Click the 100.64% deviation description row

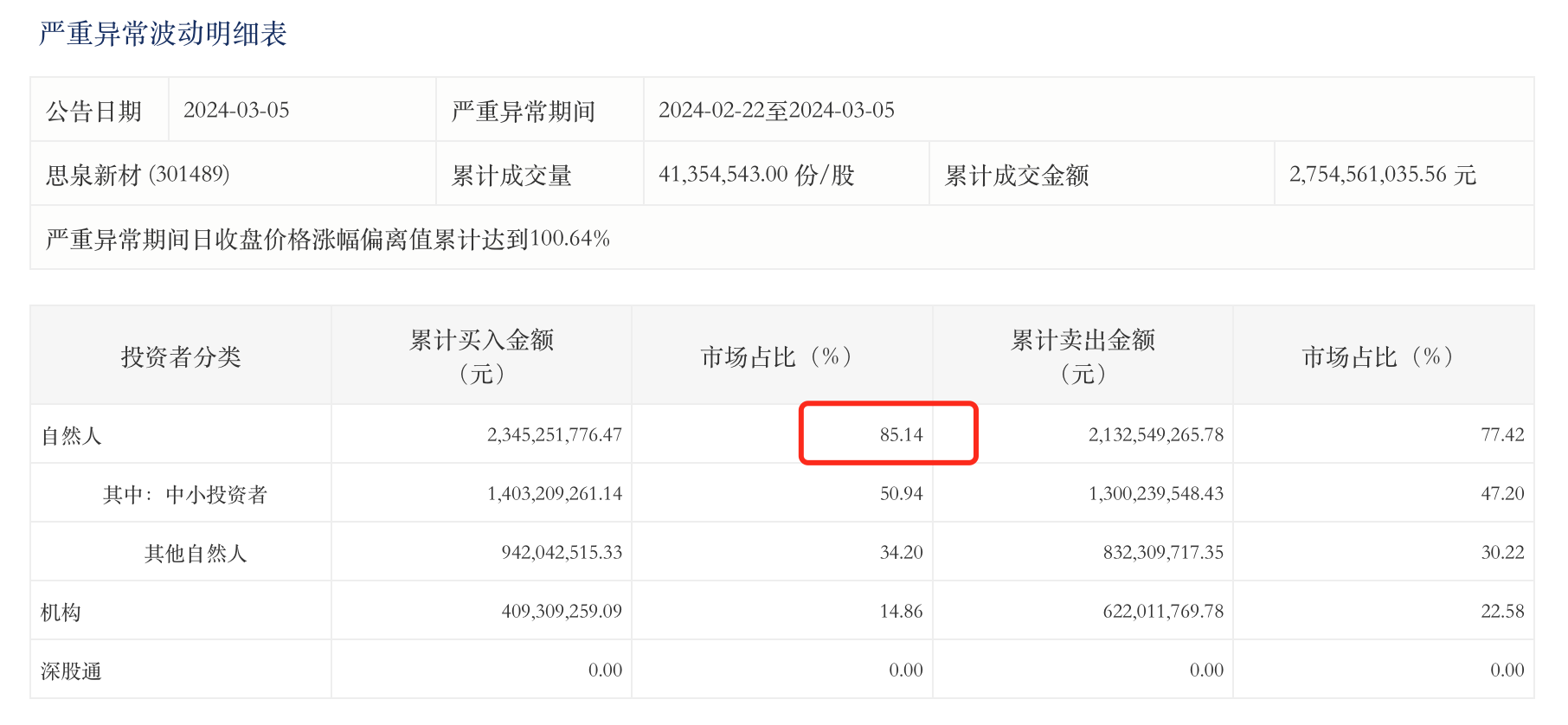click(x=328, y=239)
